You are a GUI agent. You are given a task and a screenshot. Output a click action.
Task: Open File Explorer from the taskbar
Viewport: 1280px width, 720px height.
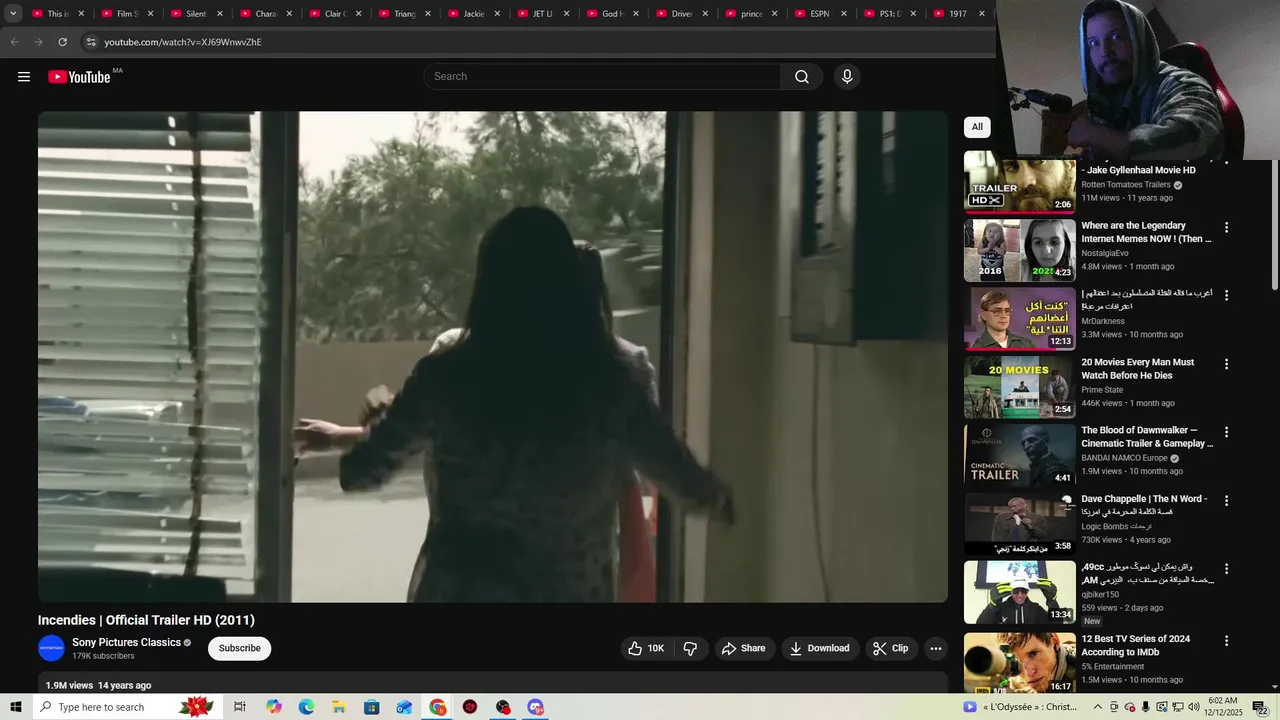point(339,707)
